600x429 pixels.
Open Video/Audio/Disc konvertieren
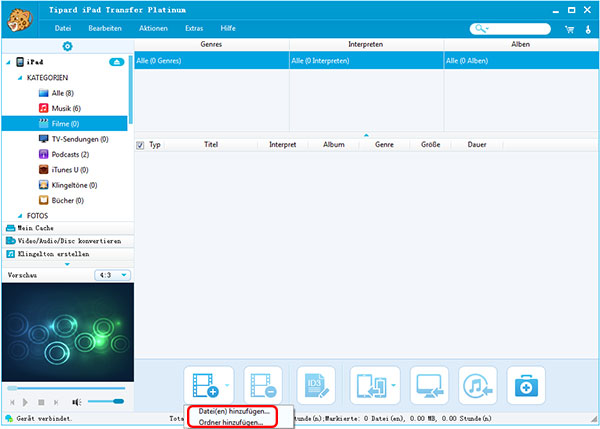(68, 241)
